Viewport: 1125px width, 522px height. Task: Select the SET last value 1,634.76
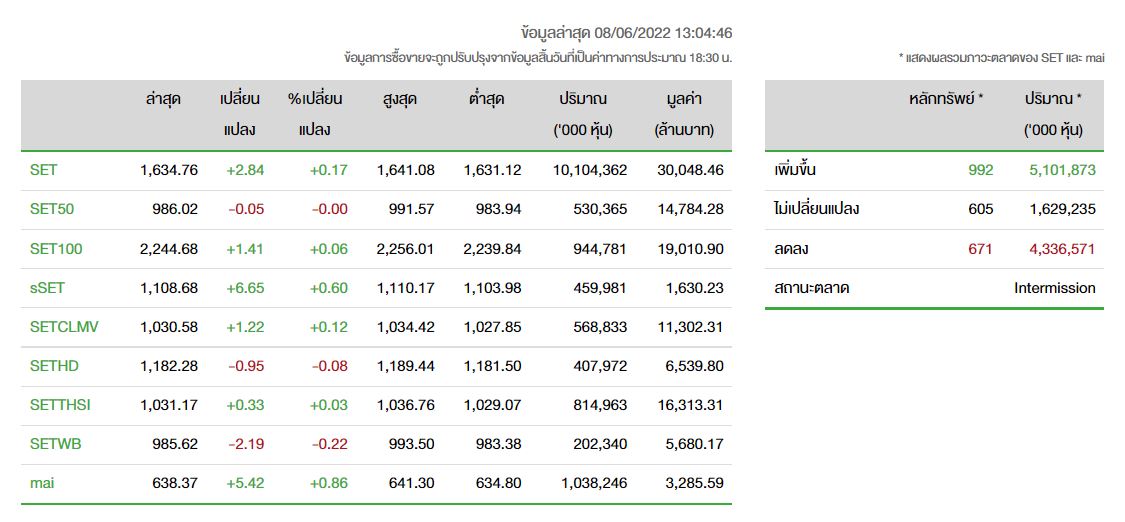[x=169, y=170]
